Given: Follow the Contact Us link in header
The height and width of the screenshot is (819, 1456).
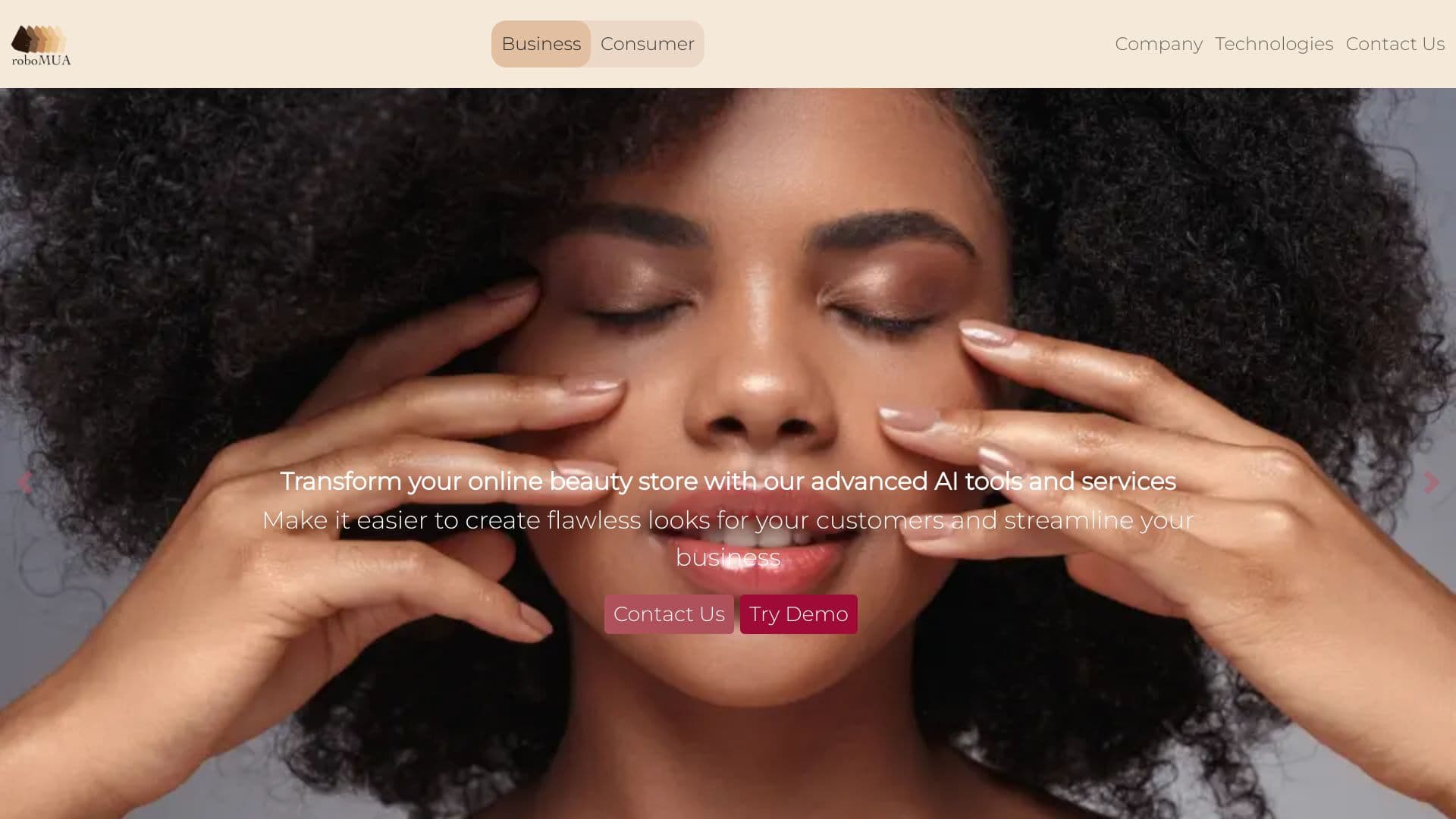Looking at the screenshot, I should tap(1395, 44).
